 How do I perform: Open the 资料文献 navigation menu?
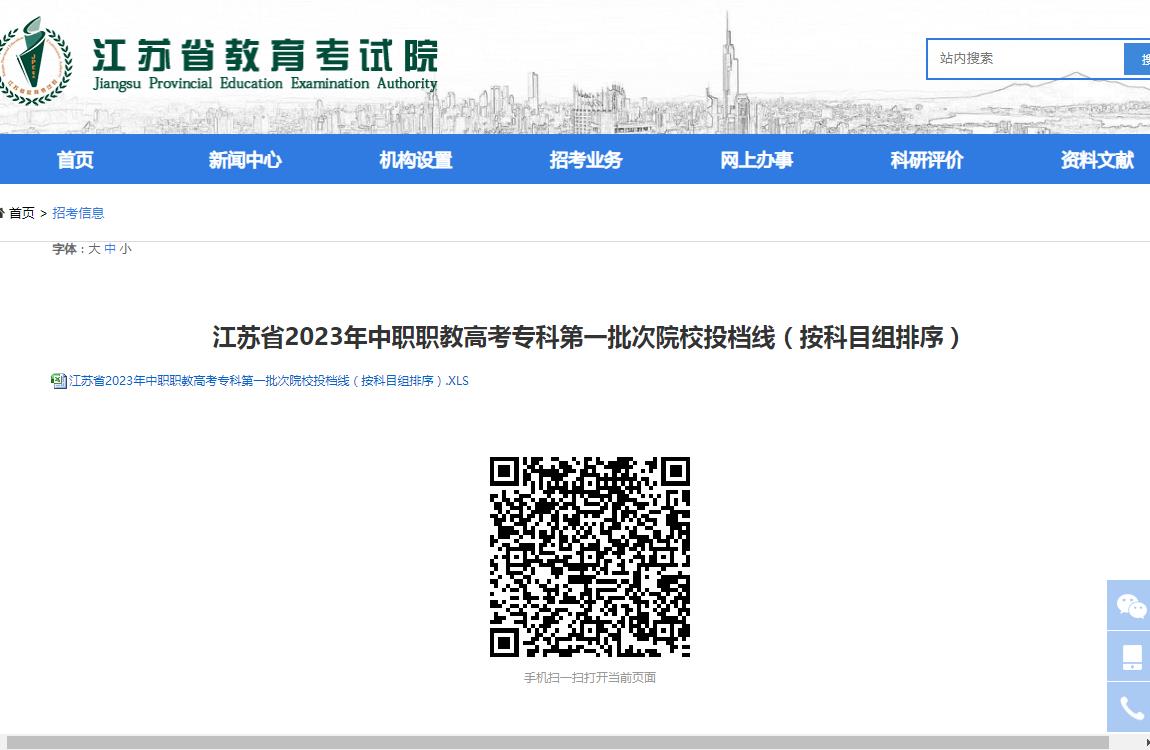pos(1097,160)
